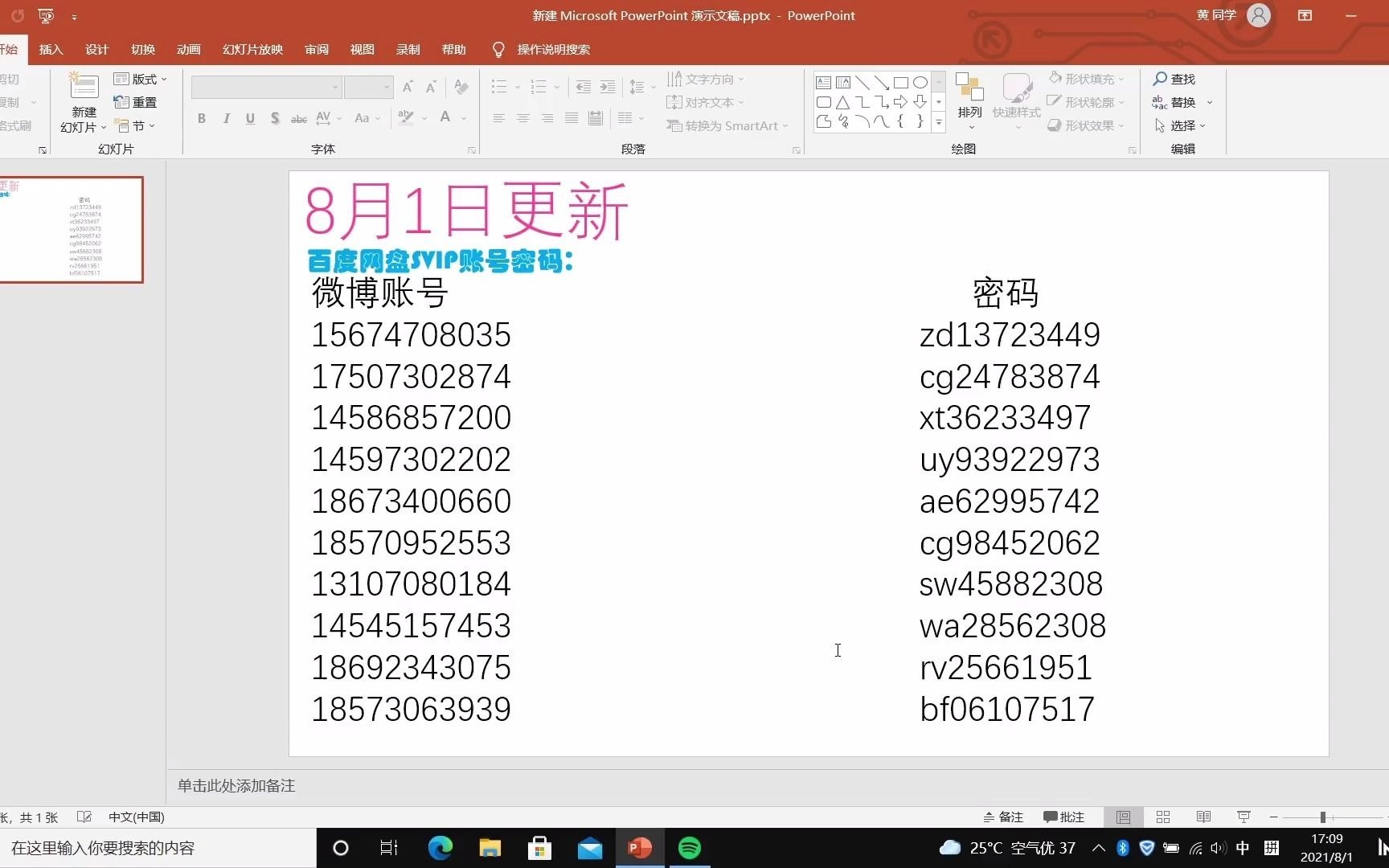Image resolution: width=1389 pixels, height=868 pixels.
Task: Decrease font size with smaller A icon
Action: click(432, 86)
